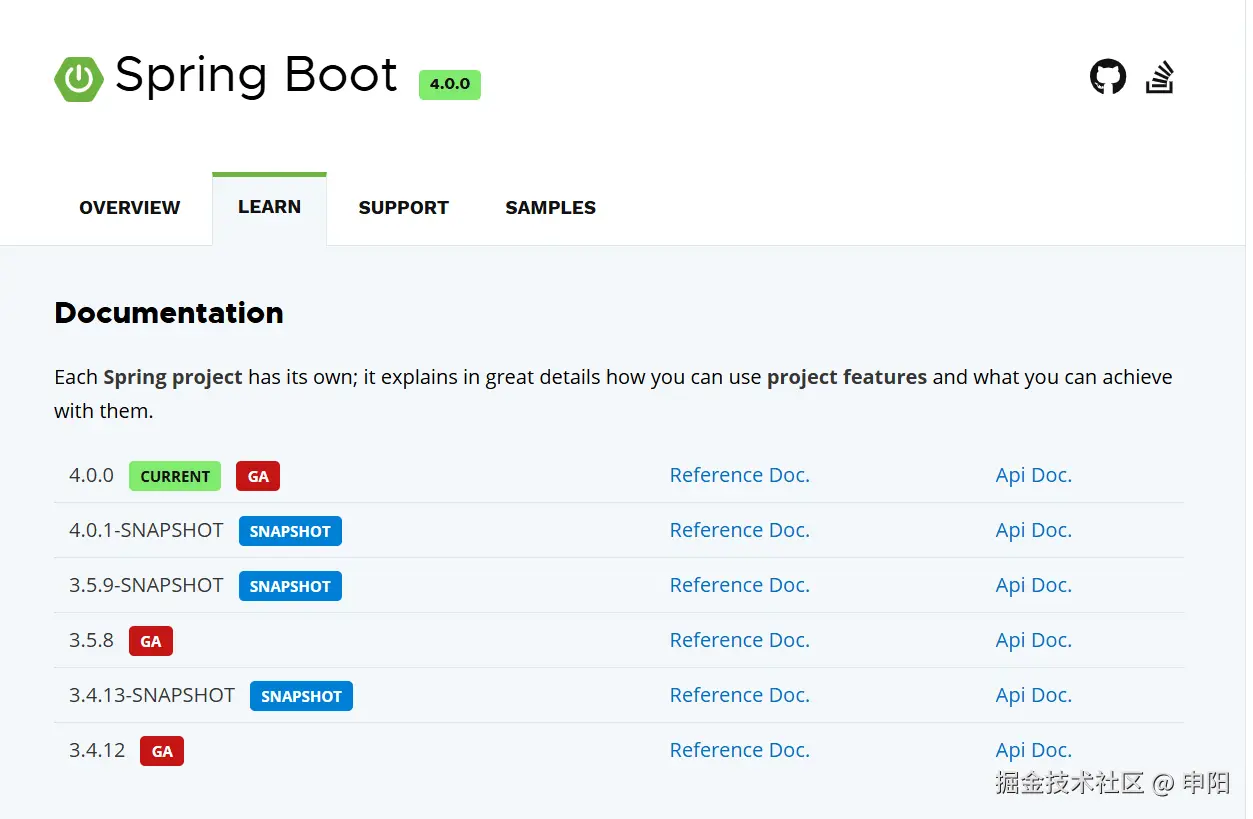
Task: Open Api Doc. for version 3.5.8
Action: pyautogui.click(x=1033, y=640)
